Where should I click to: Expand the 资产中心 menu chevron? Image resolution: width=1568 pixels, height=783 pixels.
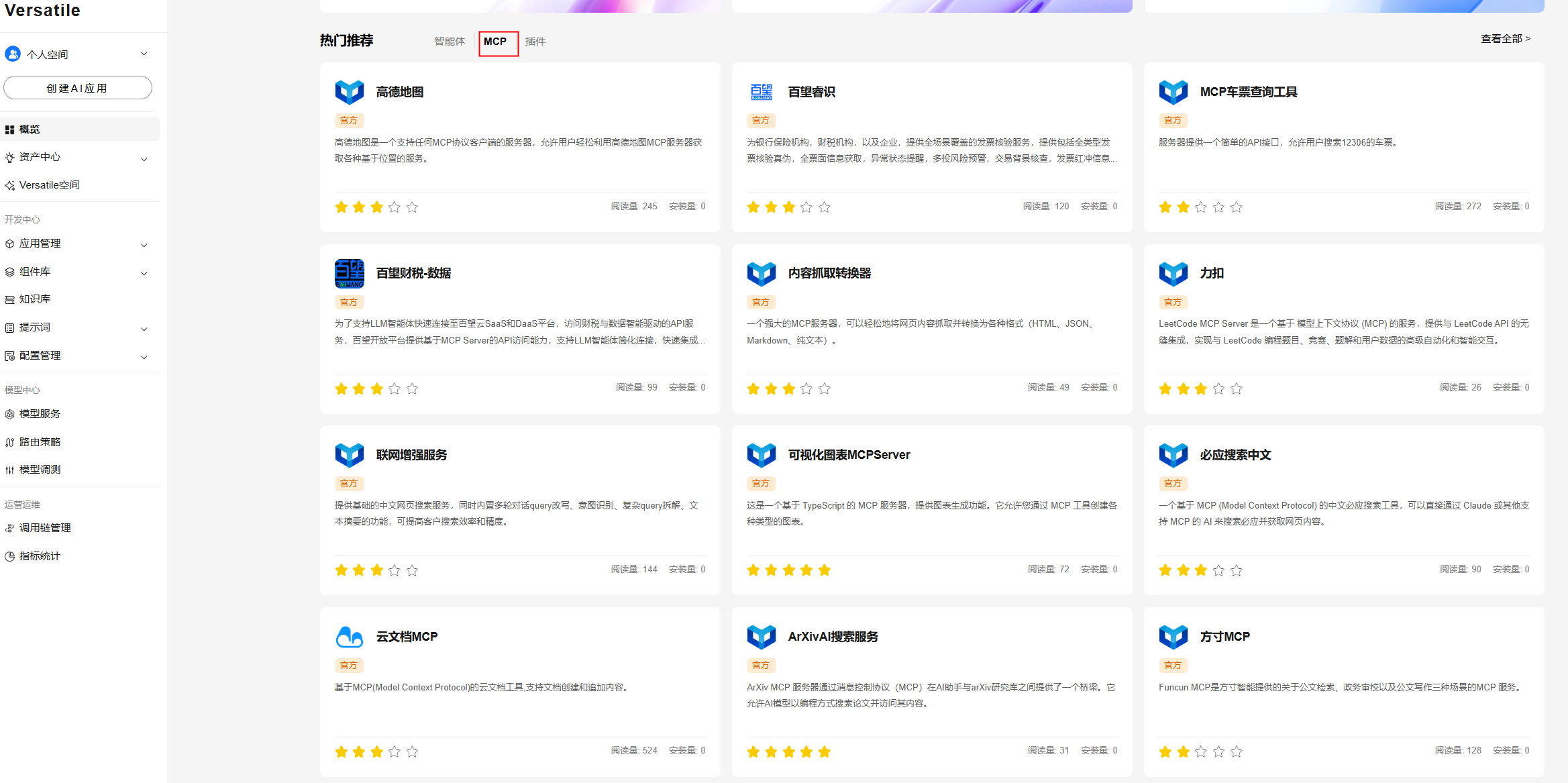pos(144,159)
